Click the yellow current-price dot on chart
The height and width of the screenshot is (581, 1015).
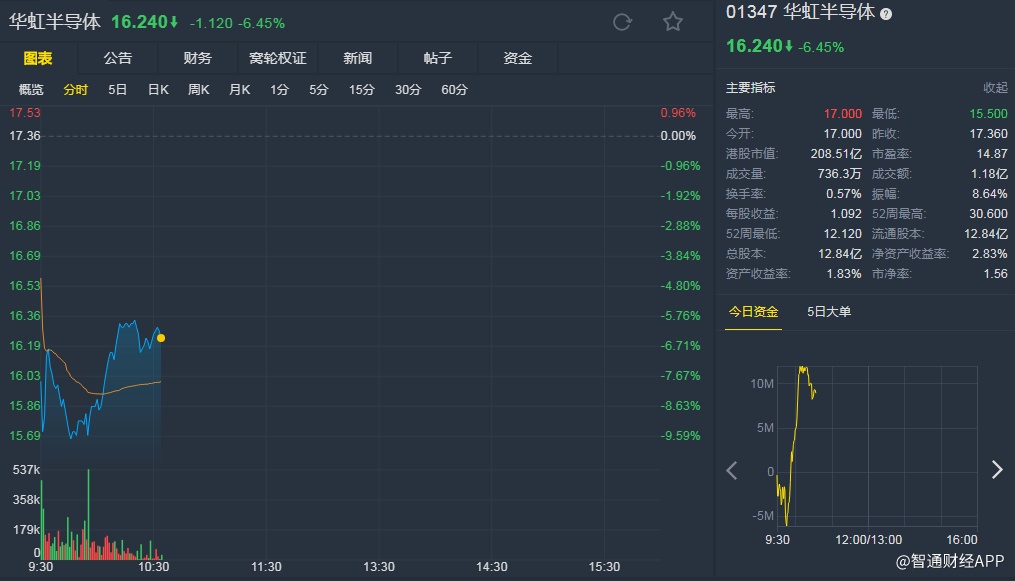click(x=161, y=338)
